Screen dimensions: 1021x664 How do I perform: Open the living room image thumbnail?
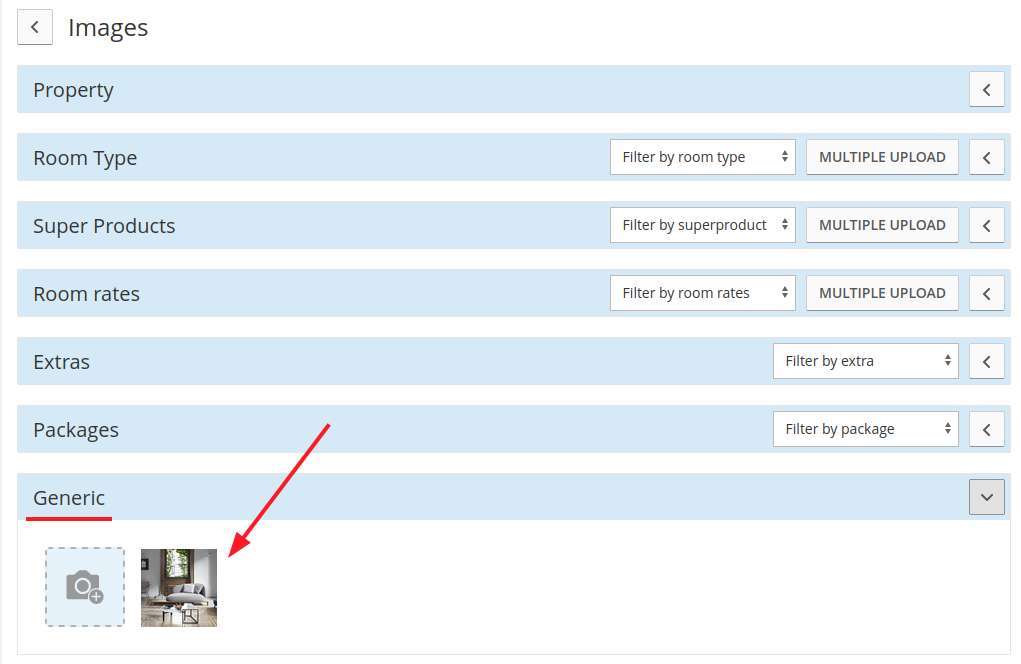(179, 588)
